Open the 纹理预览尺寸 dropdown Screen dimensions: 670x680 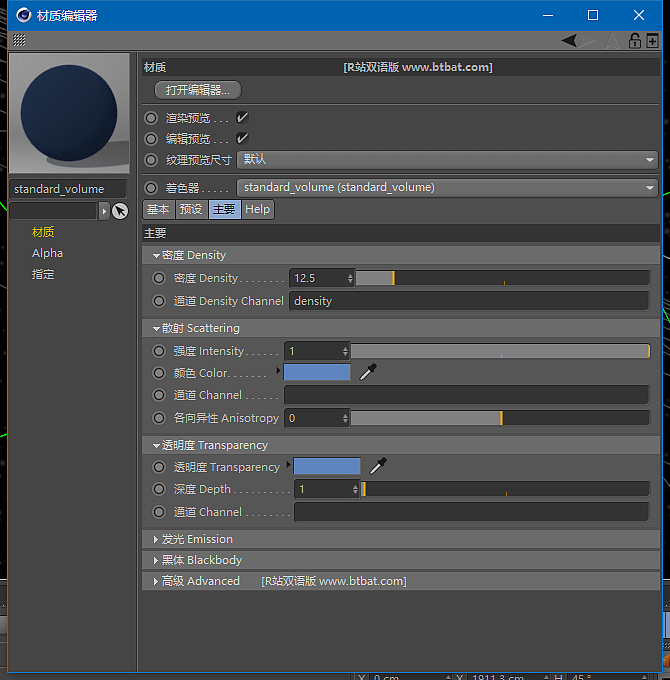point(447,160)
